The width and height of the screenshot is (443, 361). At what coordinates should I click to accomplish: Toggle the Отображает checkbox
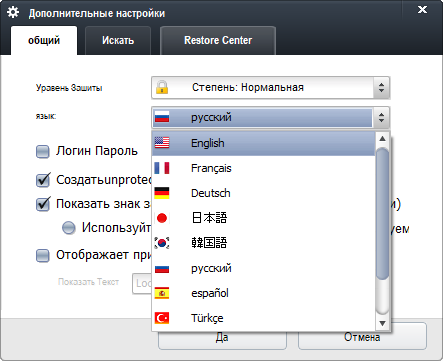43,256
